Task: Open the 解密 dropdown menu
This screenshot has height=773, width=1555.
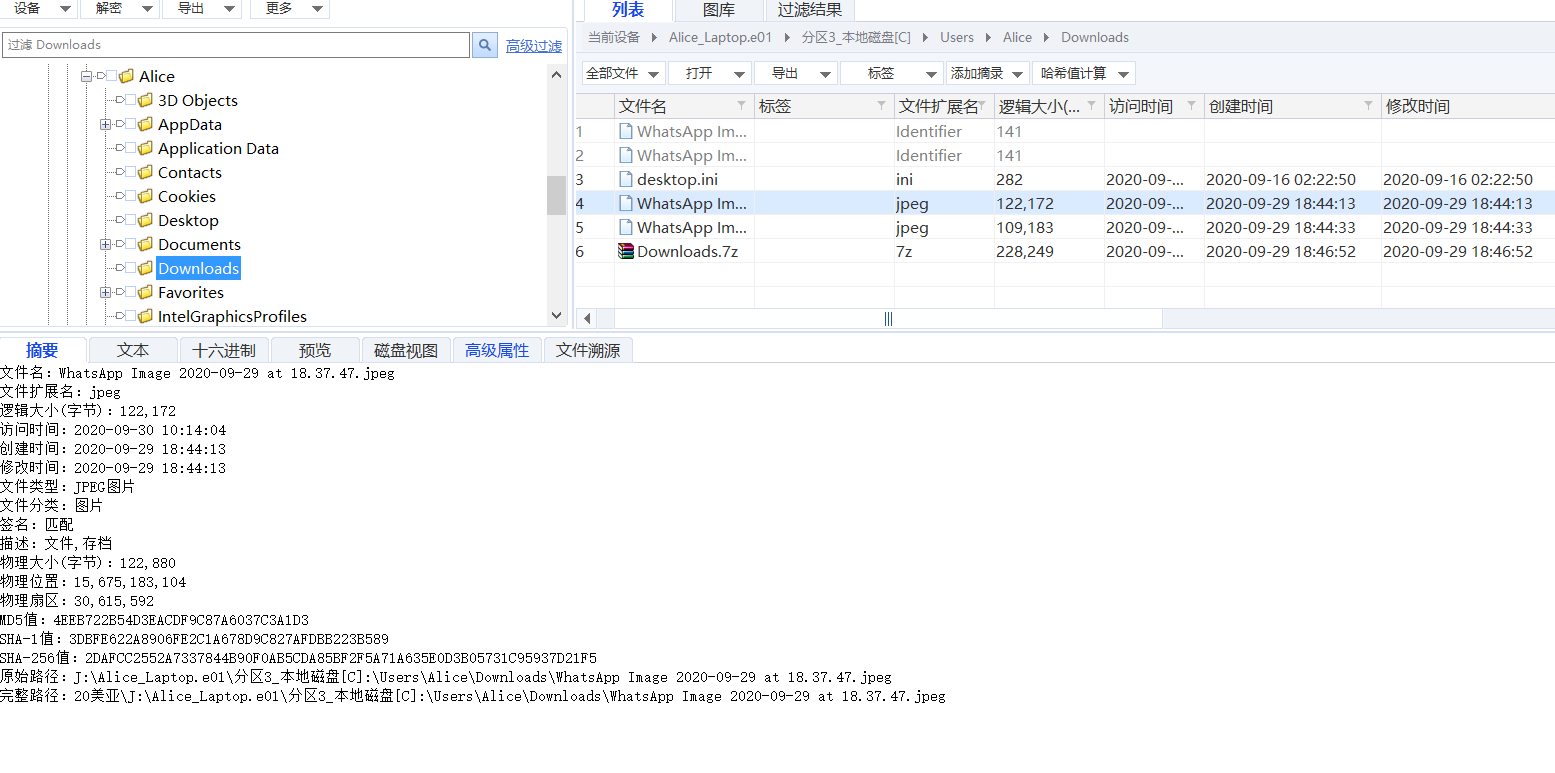Action: point(121,8)
